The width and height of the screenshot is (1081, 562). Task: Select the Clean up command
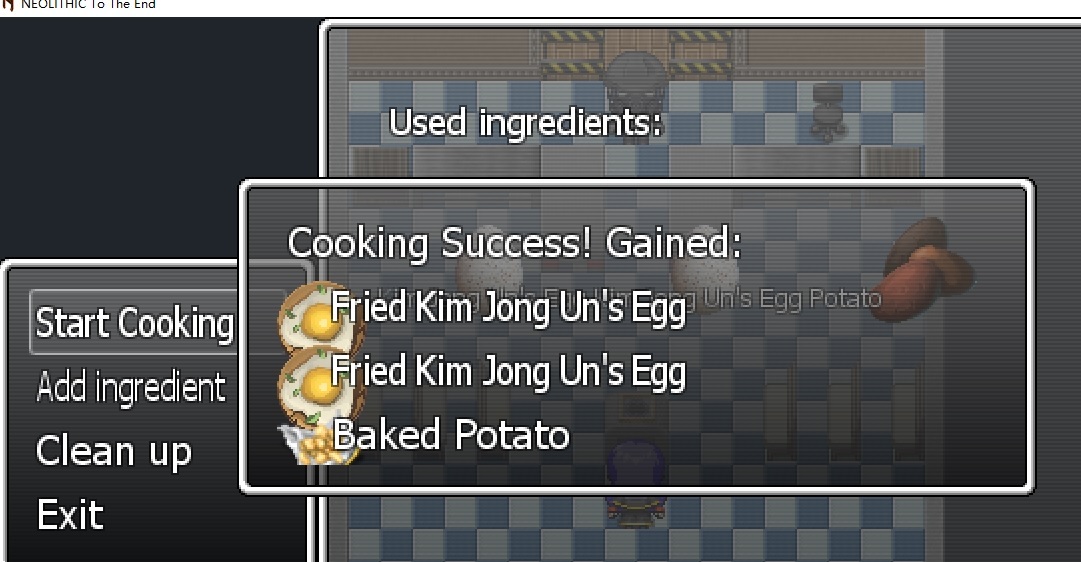(x=114, y=451)
